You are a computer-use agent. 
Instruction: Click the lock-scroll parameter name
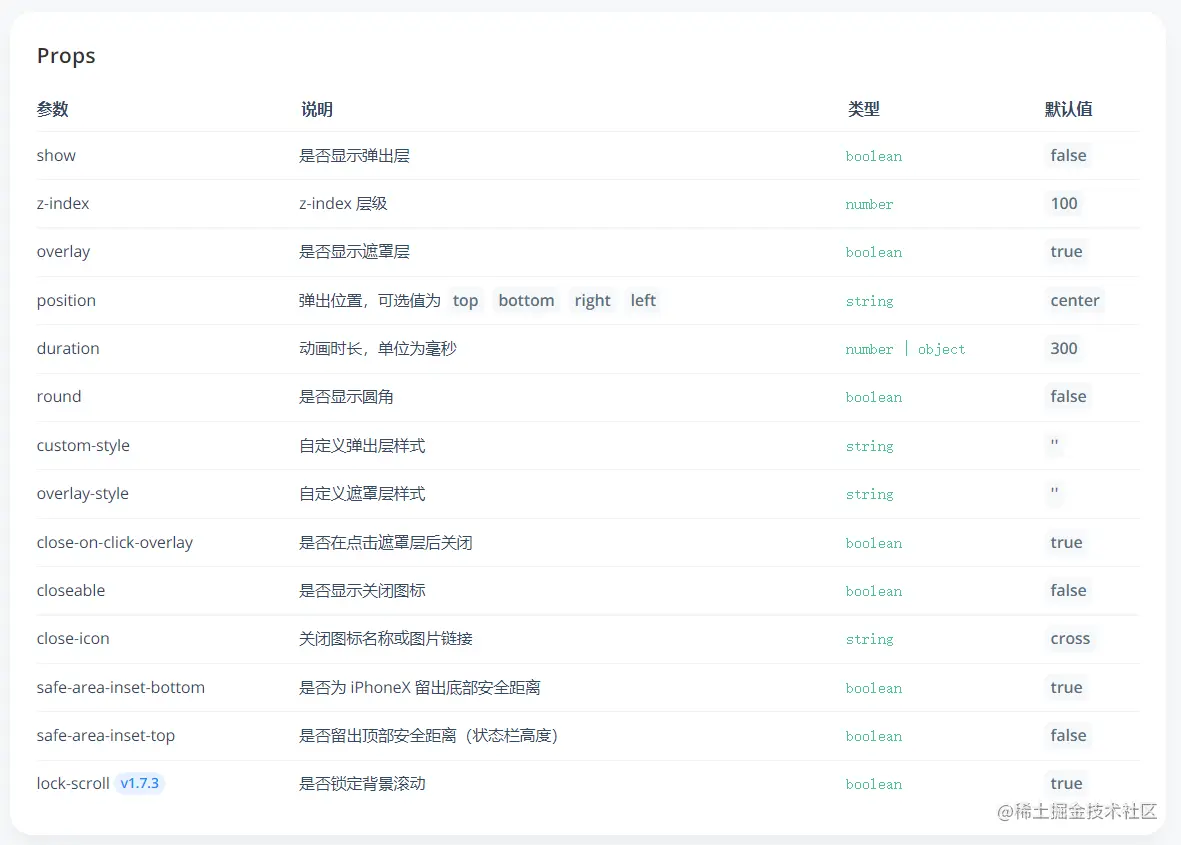[73, 783]
